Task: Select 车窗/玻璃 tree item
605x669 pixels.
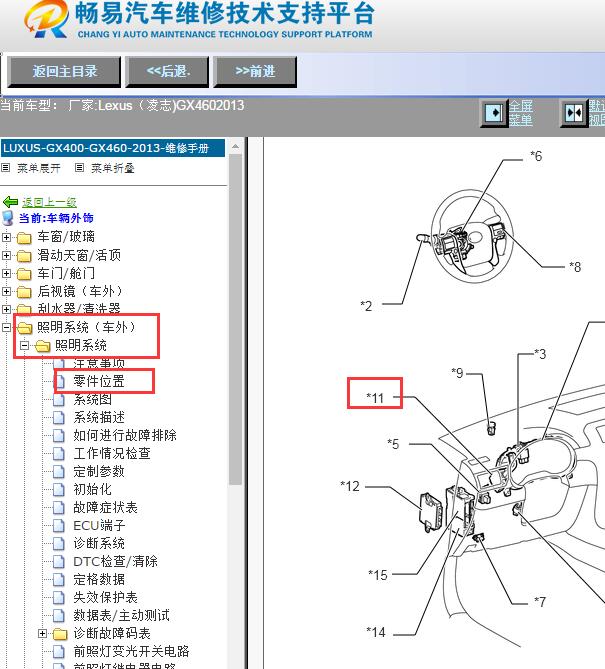Action: click(x=66, y=236)
